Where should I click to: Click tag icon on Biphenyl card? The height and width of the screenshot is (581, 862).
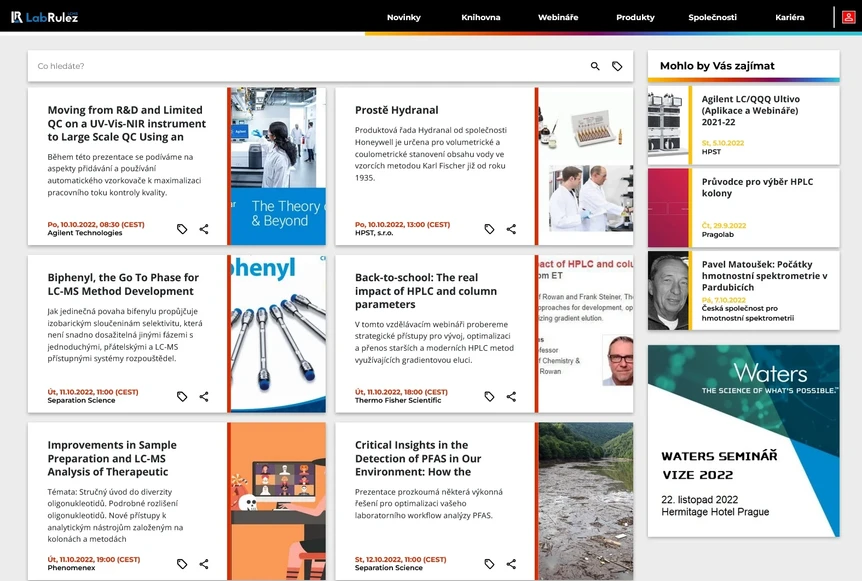coord(182,396)
